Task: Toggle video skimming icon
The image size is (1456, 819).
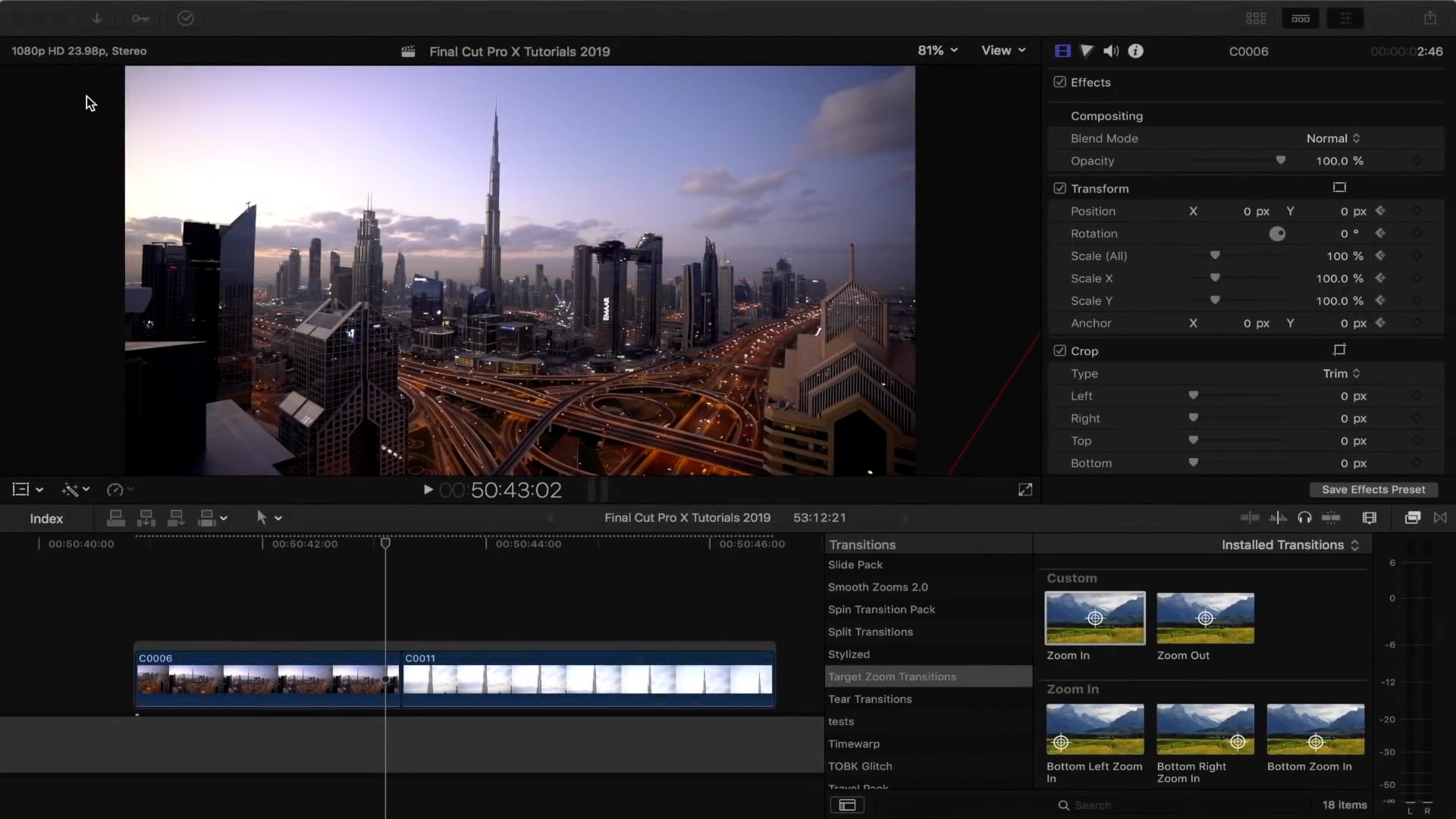Action: tap(1250, 518)
